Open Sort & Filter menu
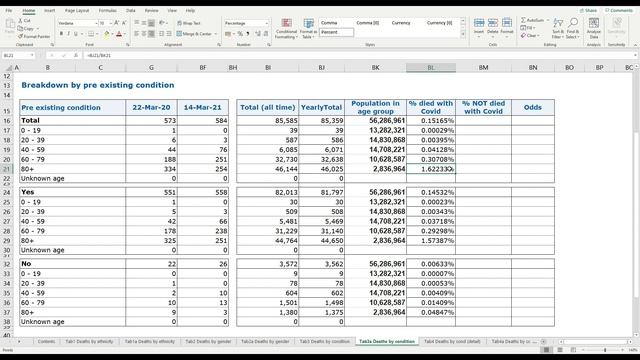Screen dimensions: 640x360 coord(558,28)
